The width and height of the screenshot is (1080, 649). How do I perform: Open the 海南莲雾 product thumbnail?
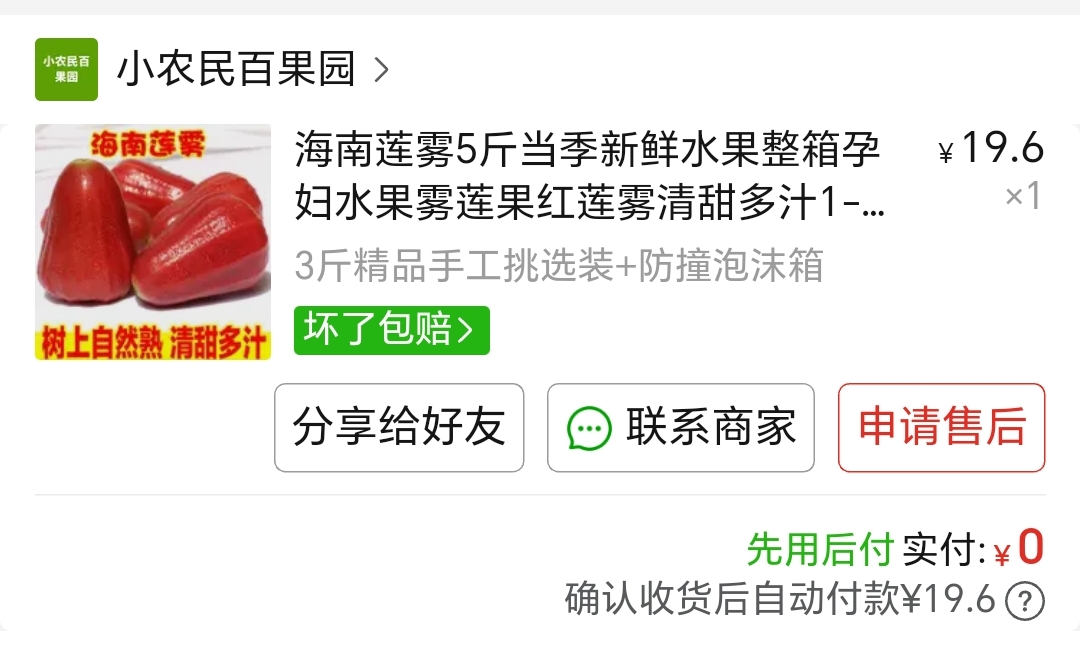153,242
